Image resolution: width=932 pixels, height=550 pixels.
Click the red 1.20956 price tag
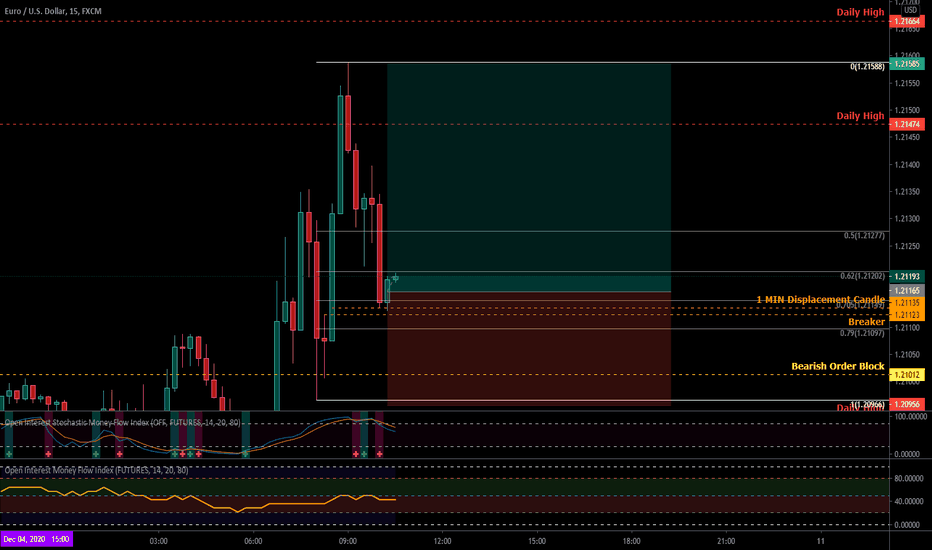pyautogui.click(x=907, y=404)
